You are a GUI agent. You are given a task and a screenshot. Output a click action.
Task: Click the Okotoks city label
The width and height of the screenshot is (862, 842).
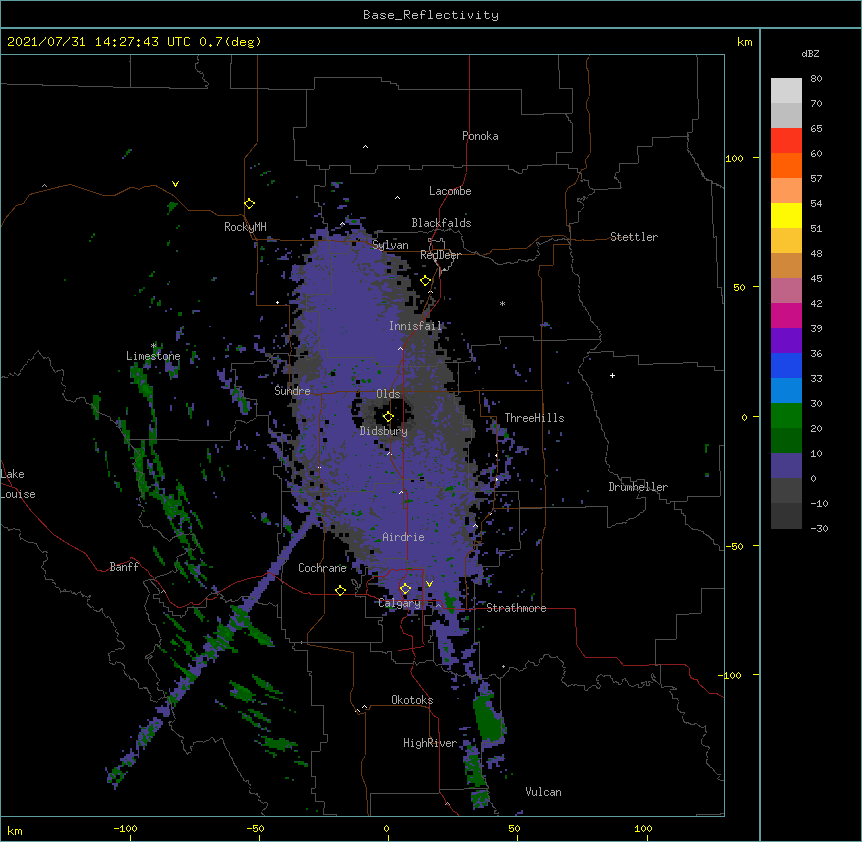coord(412,700)
